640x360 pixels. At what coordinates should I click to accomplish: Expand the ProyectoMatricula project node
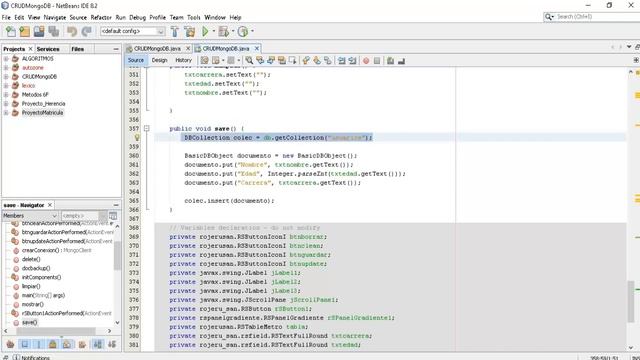click(x=6, y=113)
